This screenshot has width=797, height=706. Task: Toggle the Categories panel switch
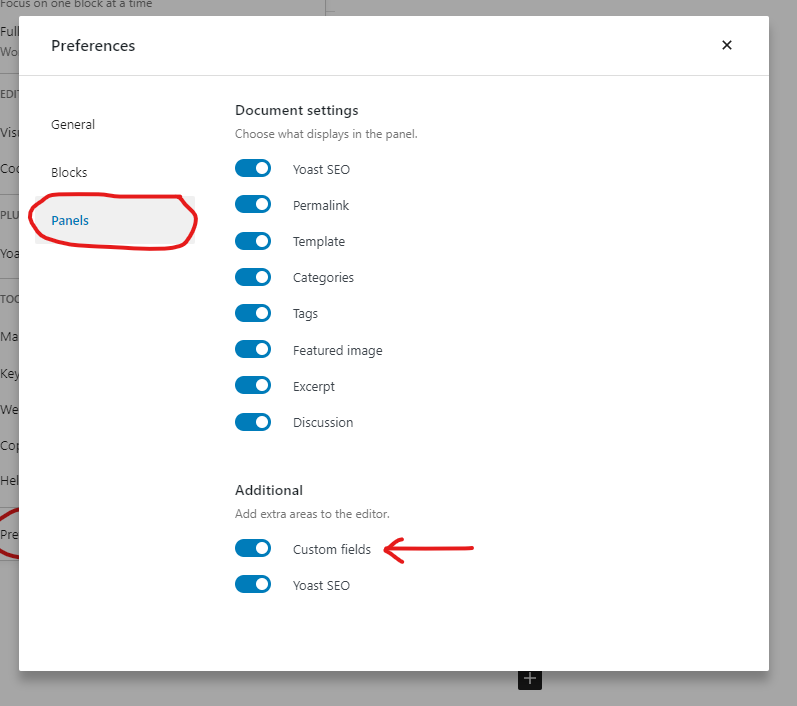coord(253,277)
